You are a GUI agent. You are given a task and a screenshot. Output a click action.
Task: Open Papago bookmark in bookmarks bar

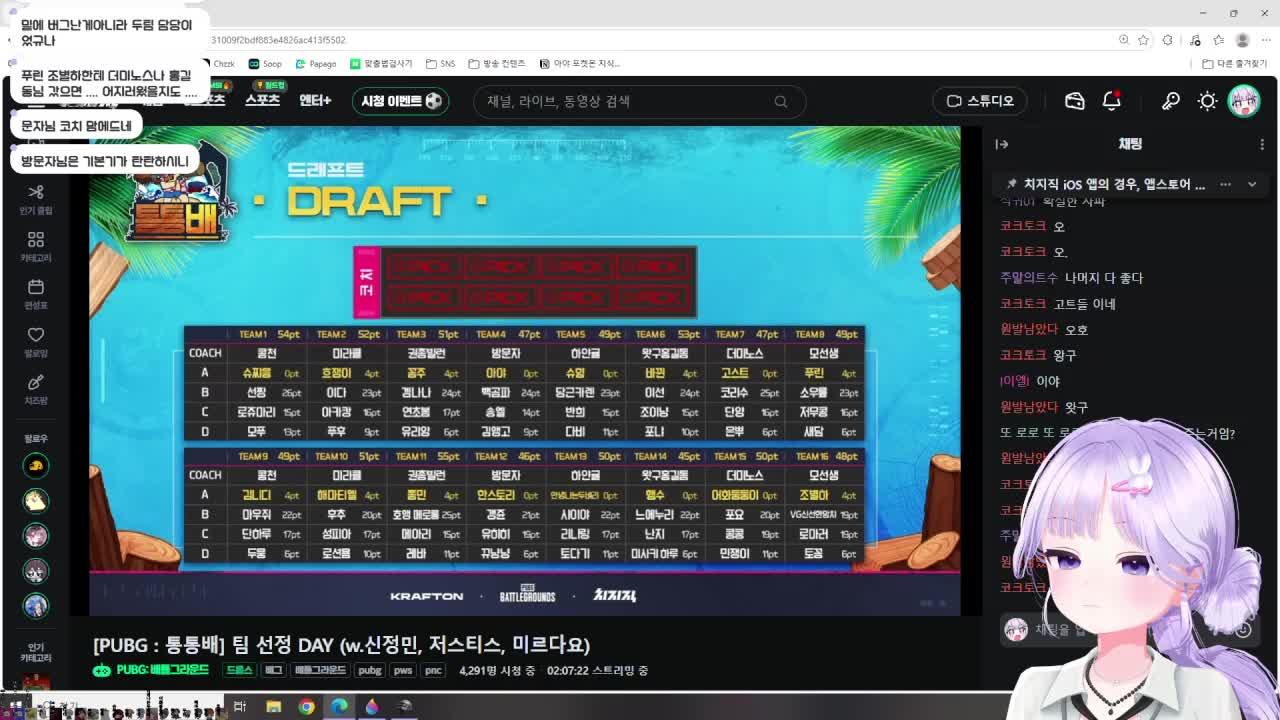[315, 63]
